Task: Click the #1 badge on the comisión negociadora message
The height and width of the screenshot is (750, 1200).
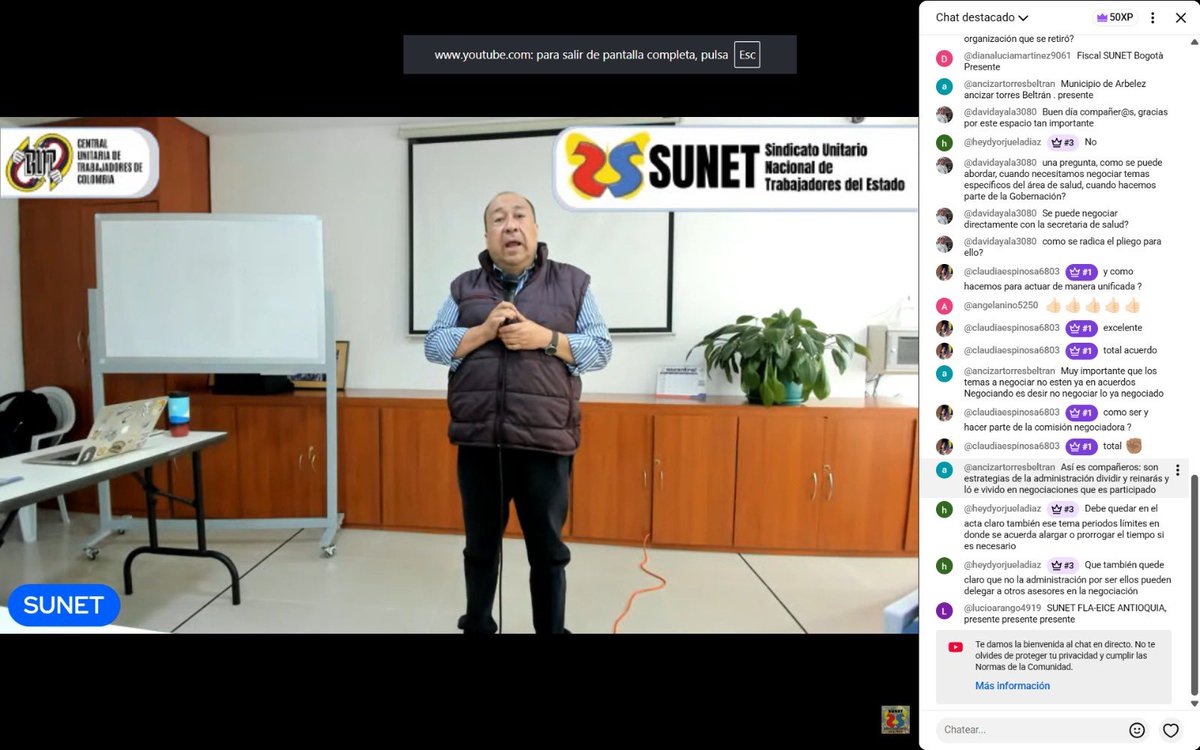Action: point(1081,413)
